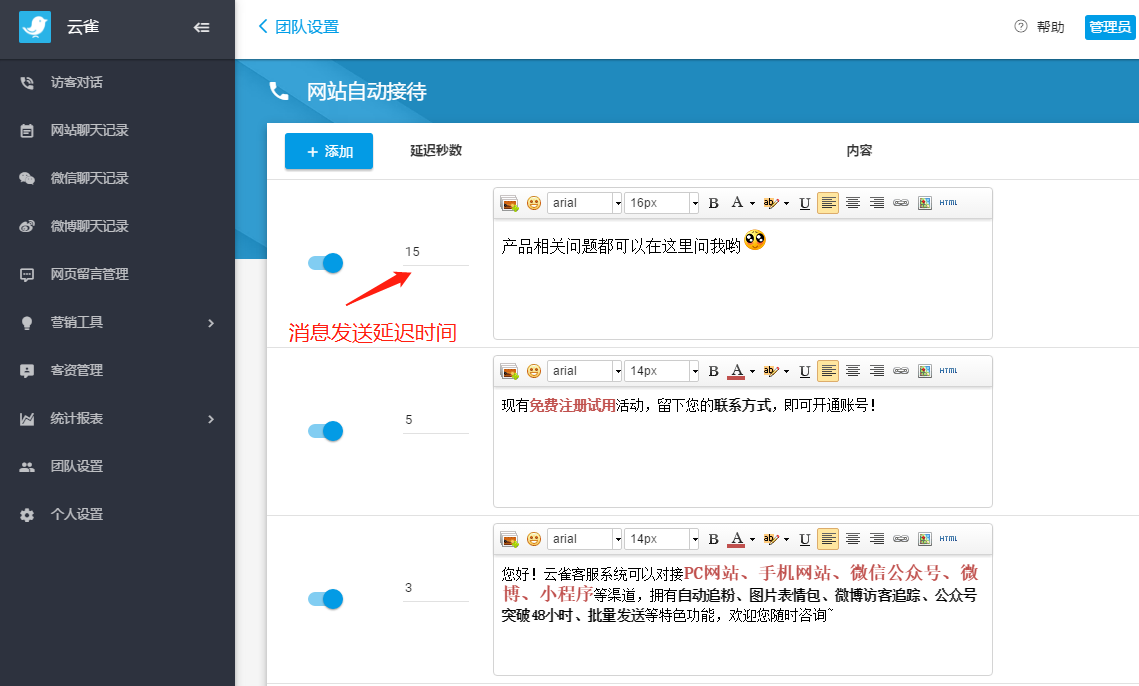This screenshot has width=1139, height=686.
Task: Open emoji picker in the first editor
Action: tap(534, 203)
